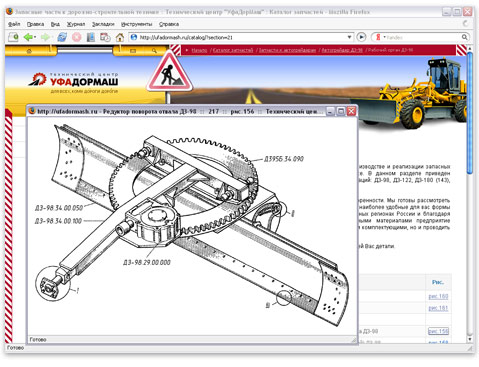The image size is (479, 367).
Task: Open the address bar history dropdown arrow
Action: click(x=349, y=37)
